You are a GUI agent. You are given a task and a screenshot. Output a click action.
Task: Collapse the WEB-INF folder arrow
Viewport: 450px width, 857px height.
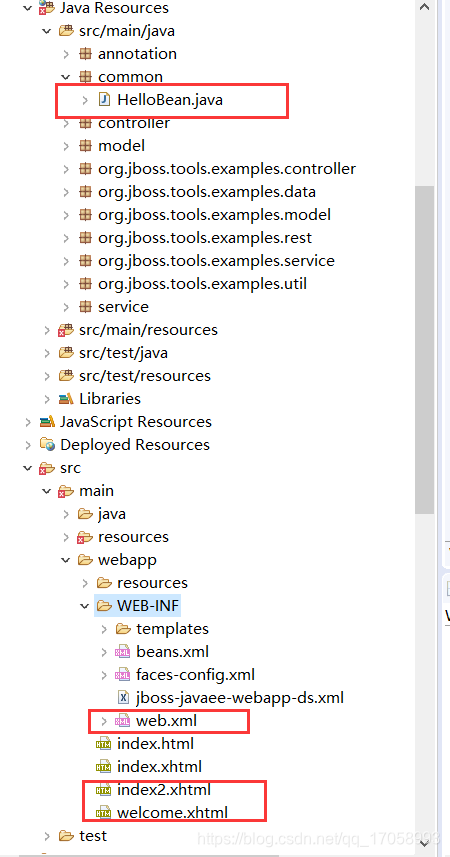(x=85, y=606)
